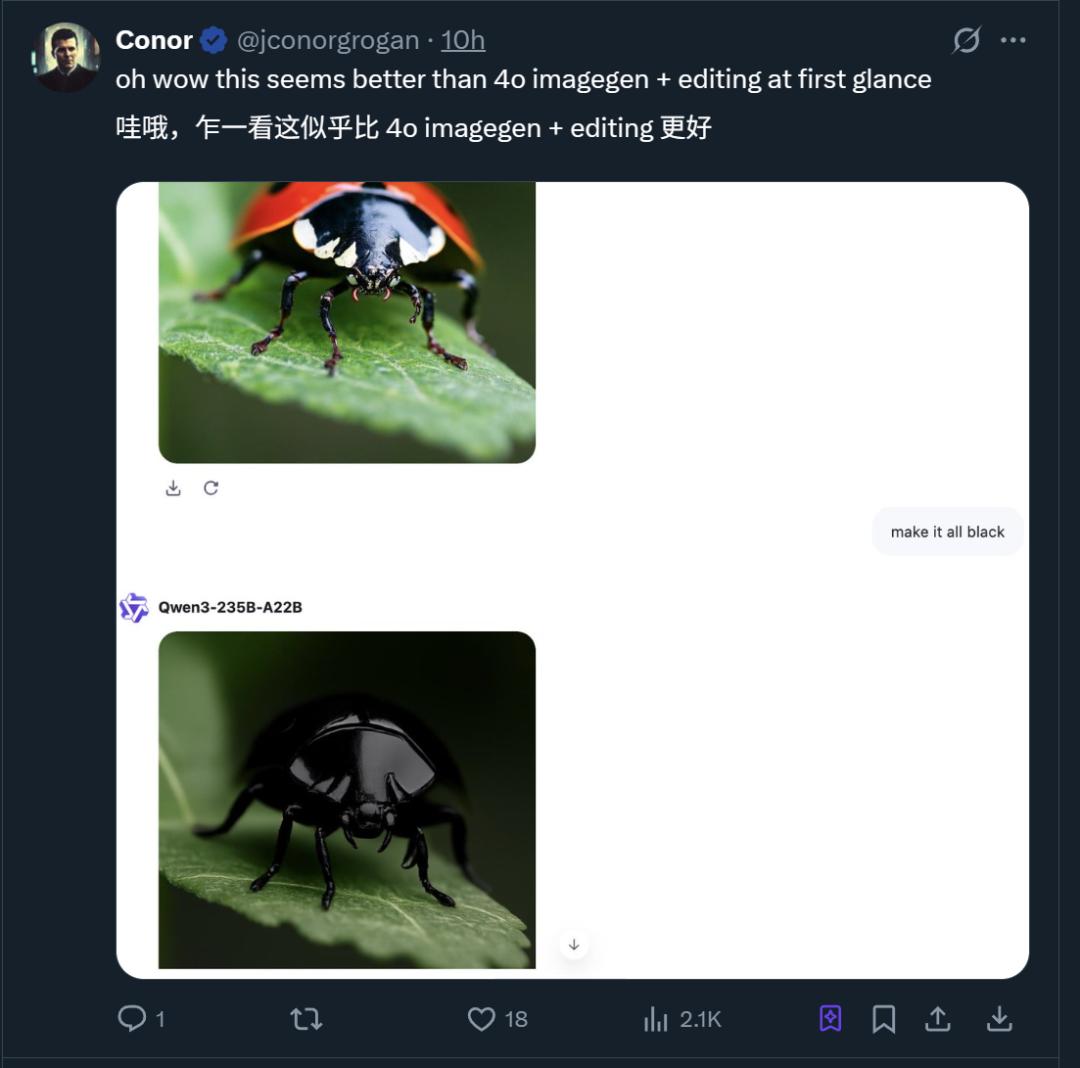1080x1068 pixels.
Task: Open the three-dot more options menu
Action: pyautogui.click(x=1013, y=40)
